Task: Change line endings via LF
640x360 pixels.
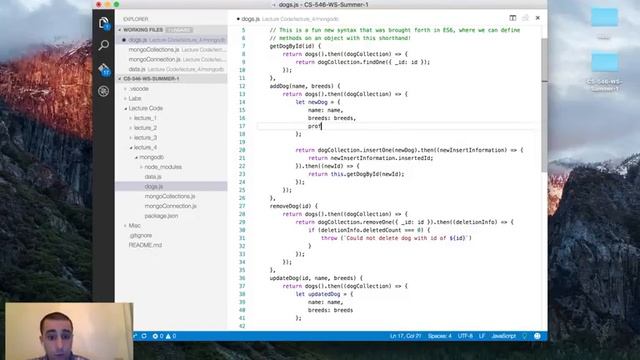Action: point(482,336)
